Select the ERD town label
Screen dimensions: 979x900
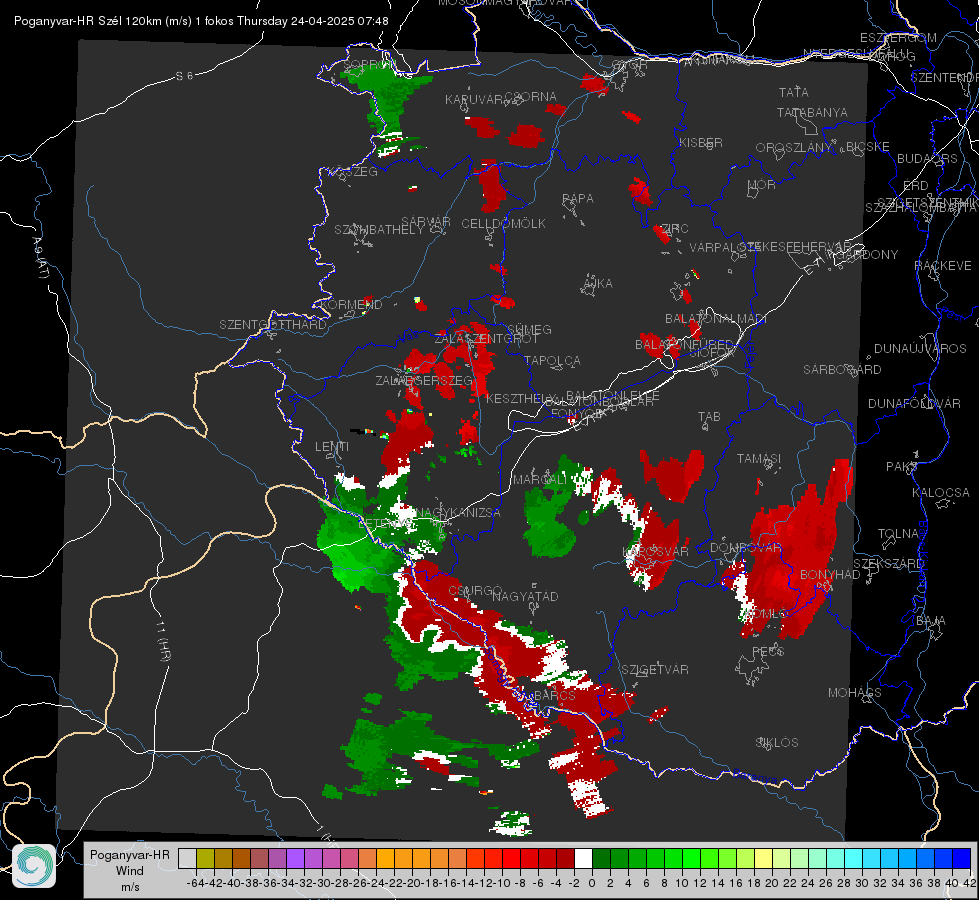point(915,185)
